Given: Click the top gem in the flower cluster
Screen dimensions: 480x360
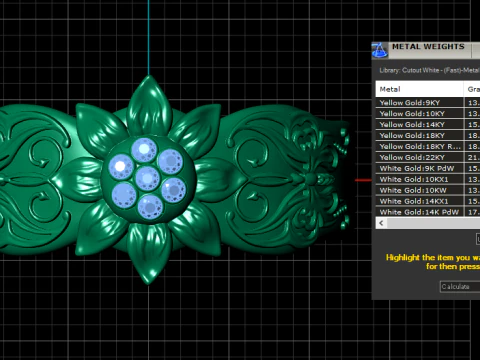Looking at the screenshot, I should 144,150.
